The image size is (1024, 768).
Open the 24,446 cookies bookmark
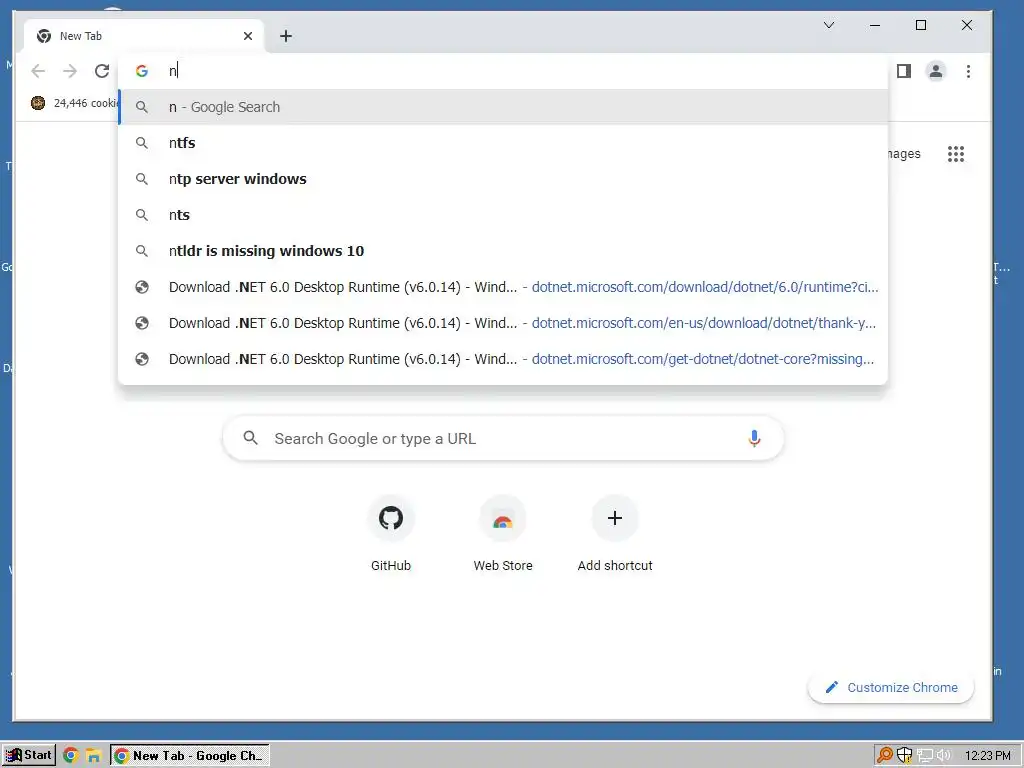pyautogui.click(x=74, y=103)
